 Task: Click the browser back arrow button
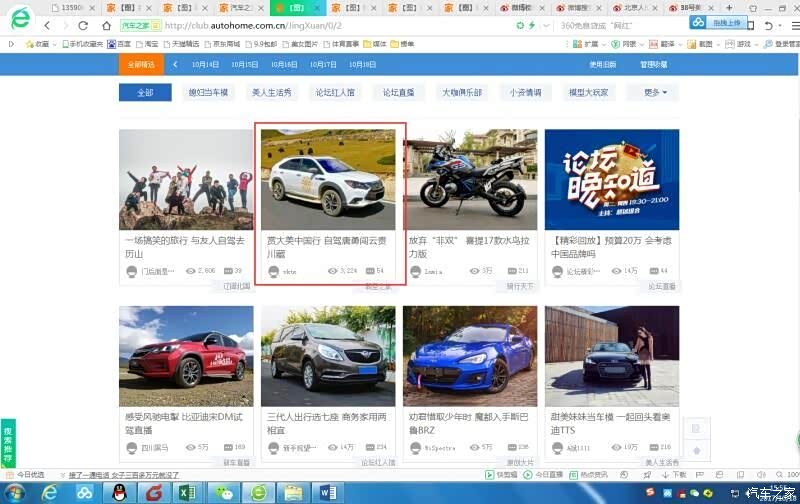[47, 25]
